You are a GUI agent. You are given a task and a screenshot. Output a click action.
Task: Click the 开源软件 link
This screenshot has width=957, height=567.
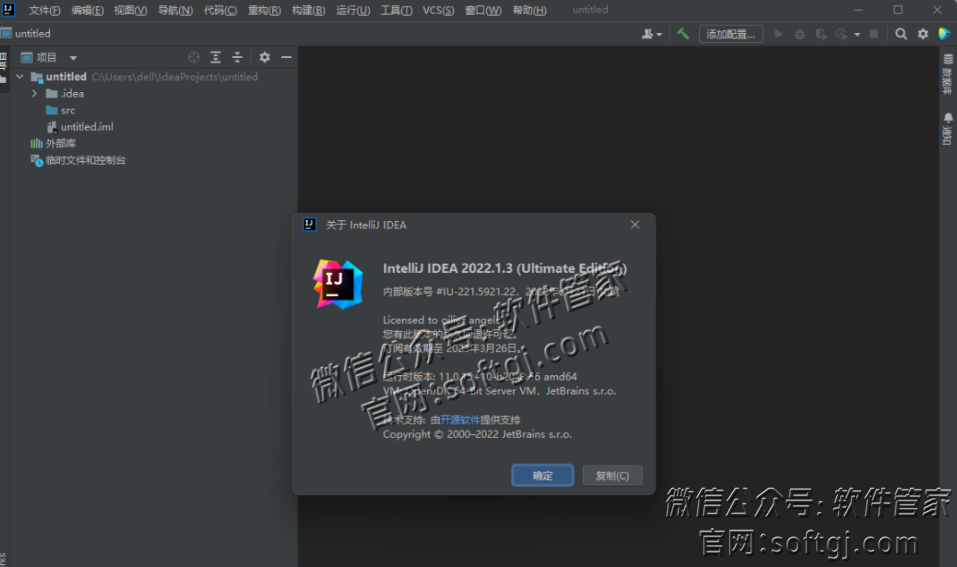click(460, 420)
